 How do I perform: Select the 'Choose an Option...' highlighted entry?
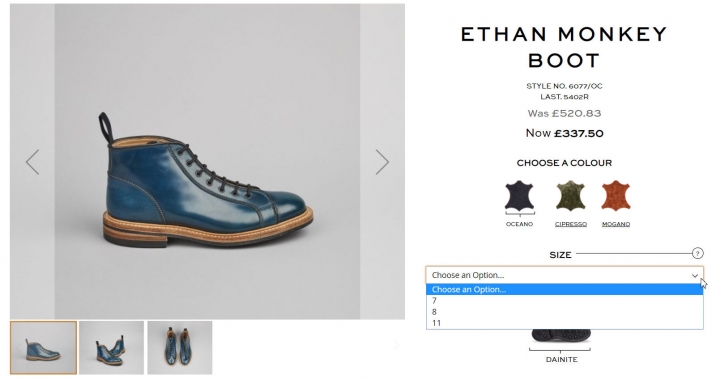tap(565, 289)
